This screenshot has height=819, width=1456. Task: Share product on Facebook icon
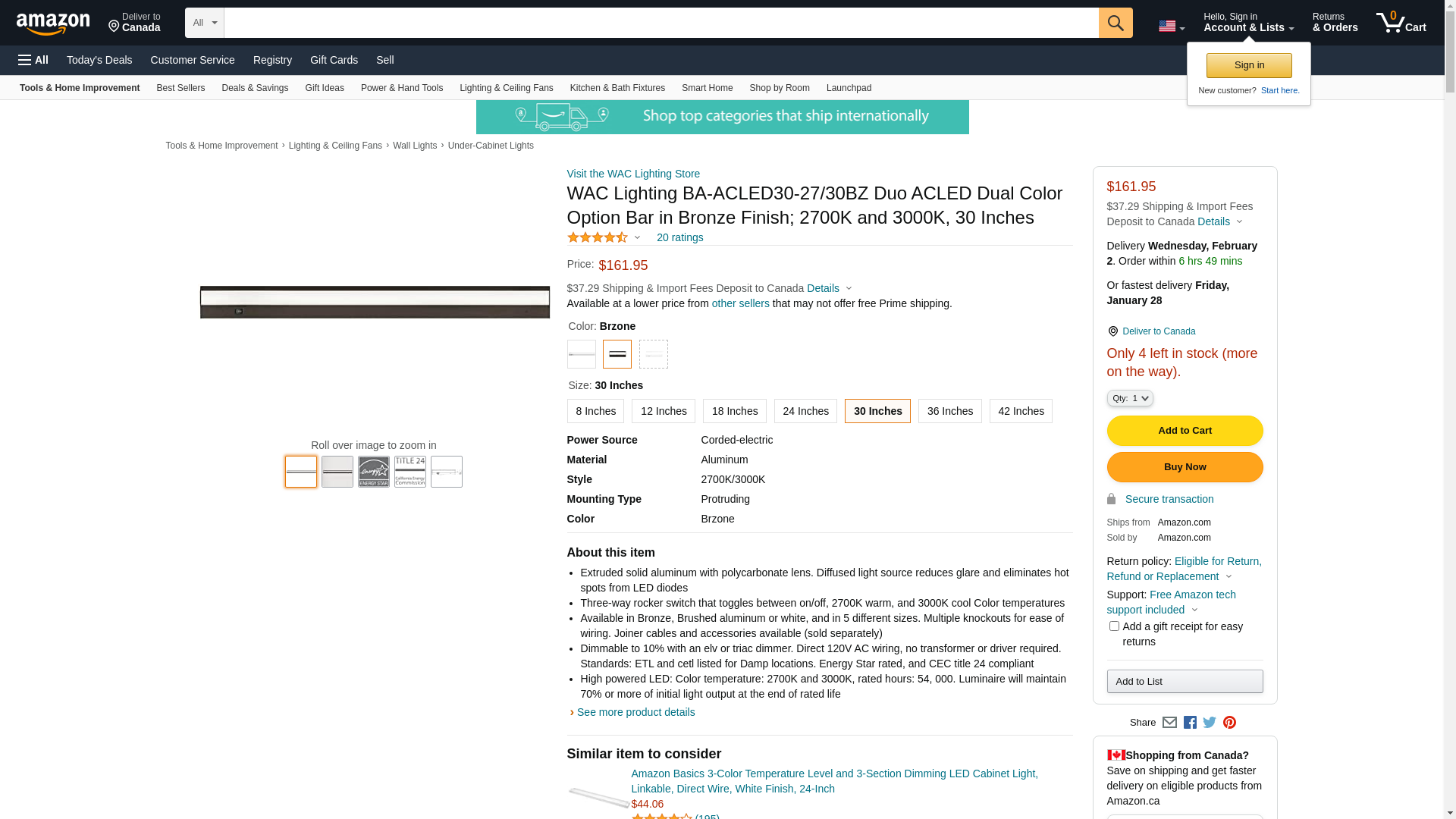(1190, 723)
